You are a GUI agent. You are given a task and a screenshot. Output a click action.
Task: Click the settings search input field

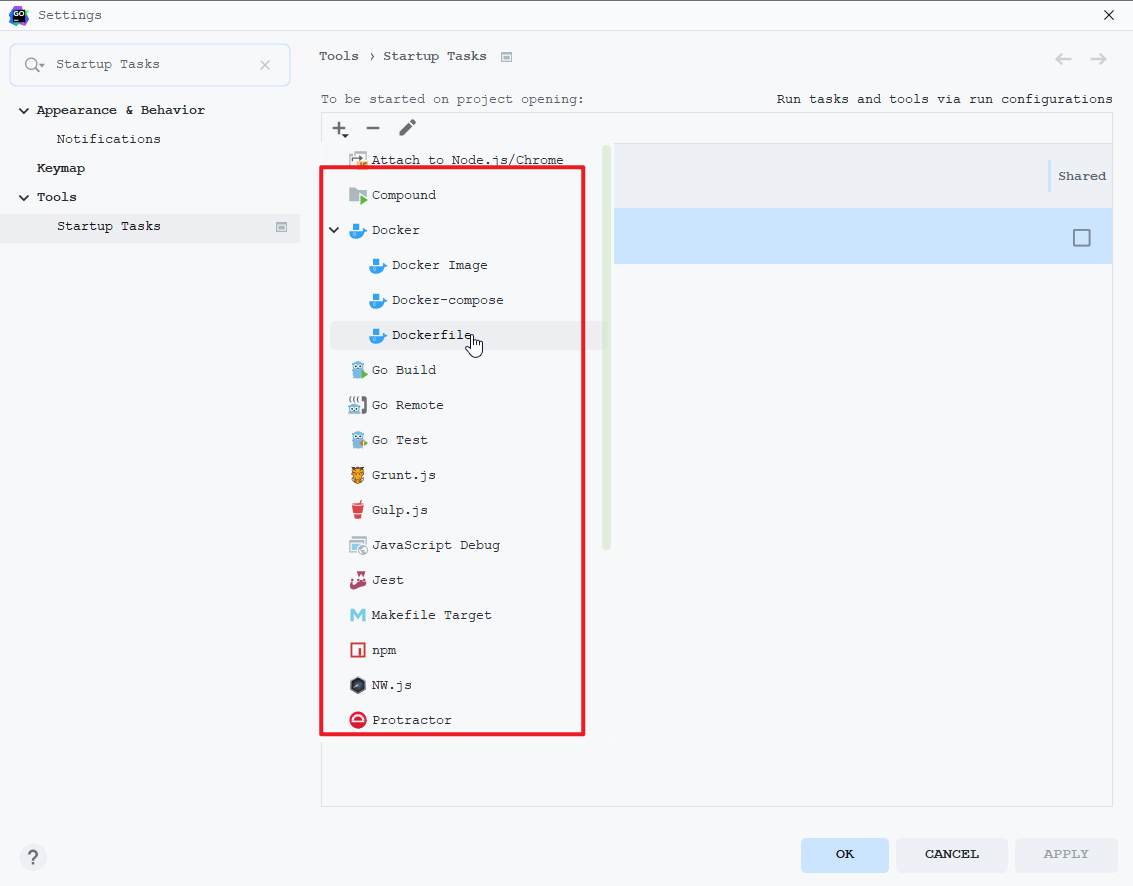[150, 65]
